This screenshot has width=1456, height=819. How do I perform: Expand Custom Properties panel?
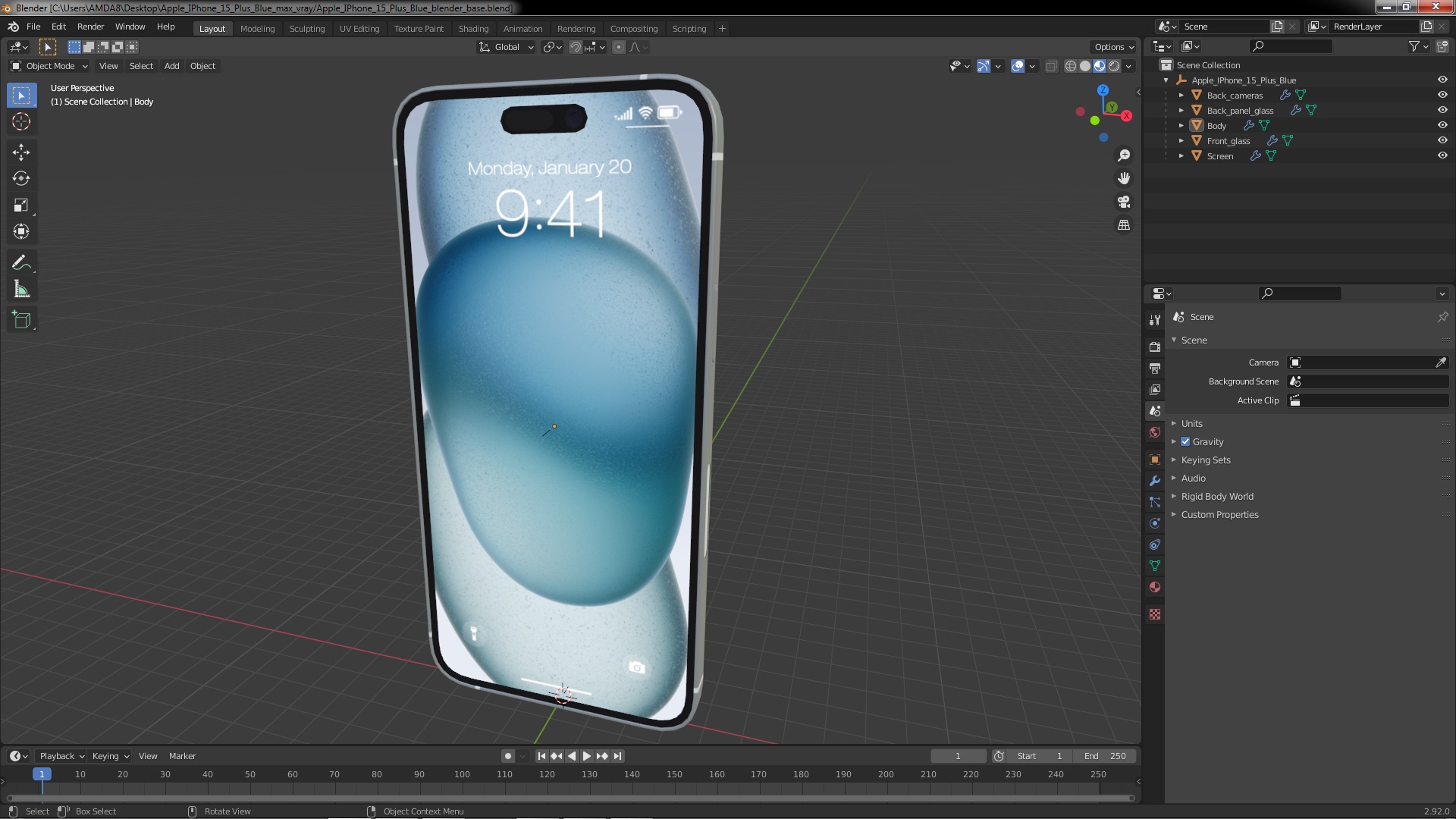(1219, 514)
